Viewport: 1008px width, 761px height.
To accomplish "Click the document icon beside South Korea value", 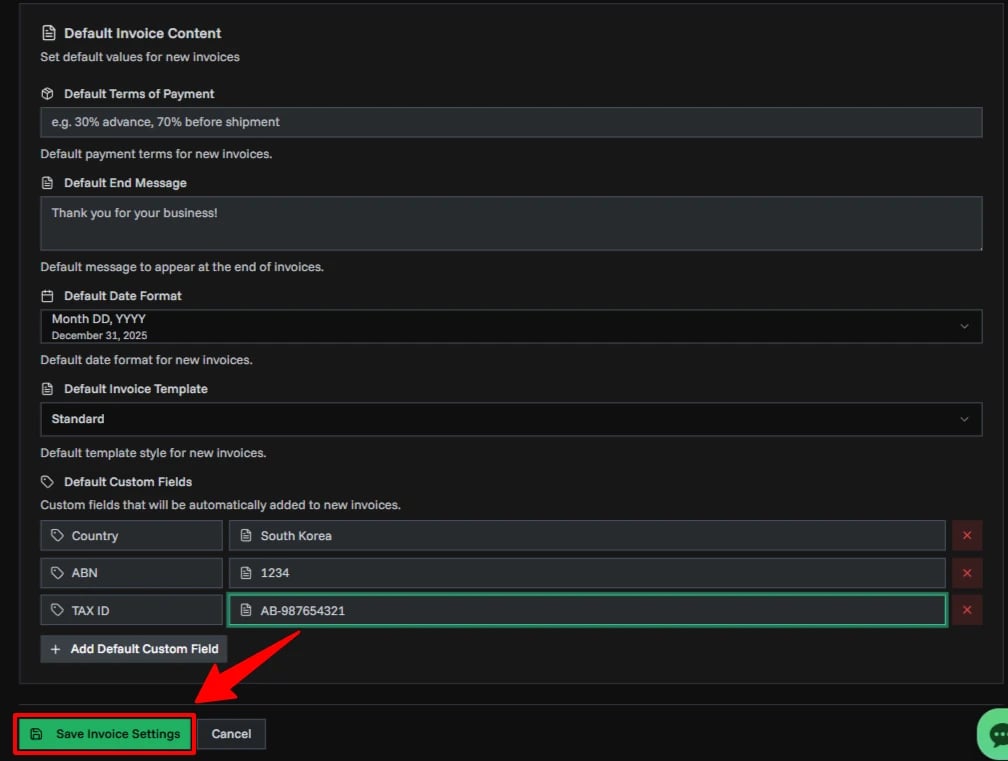I will [x=246, y=535].
